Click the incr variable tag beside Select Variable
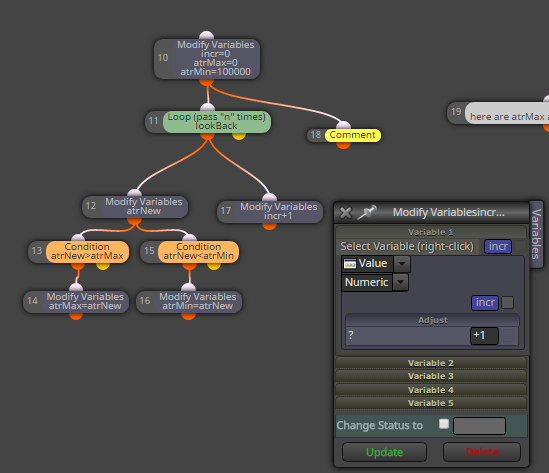The image size is (549, 473). pyautogui.click(x=498, y=246)
